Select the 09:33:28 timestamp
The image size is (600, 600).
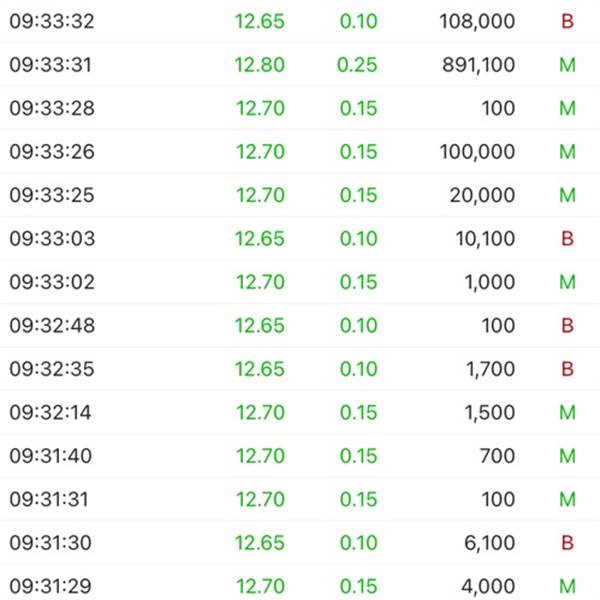pyautogui.click(x=52, y=108)
